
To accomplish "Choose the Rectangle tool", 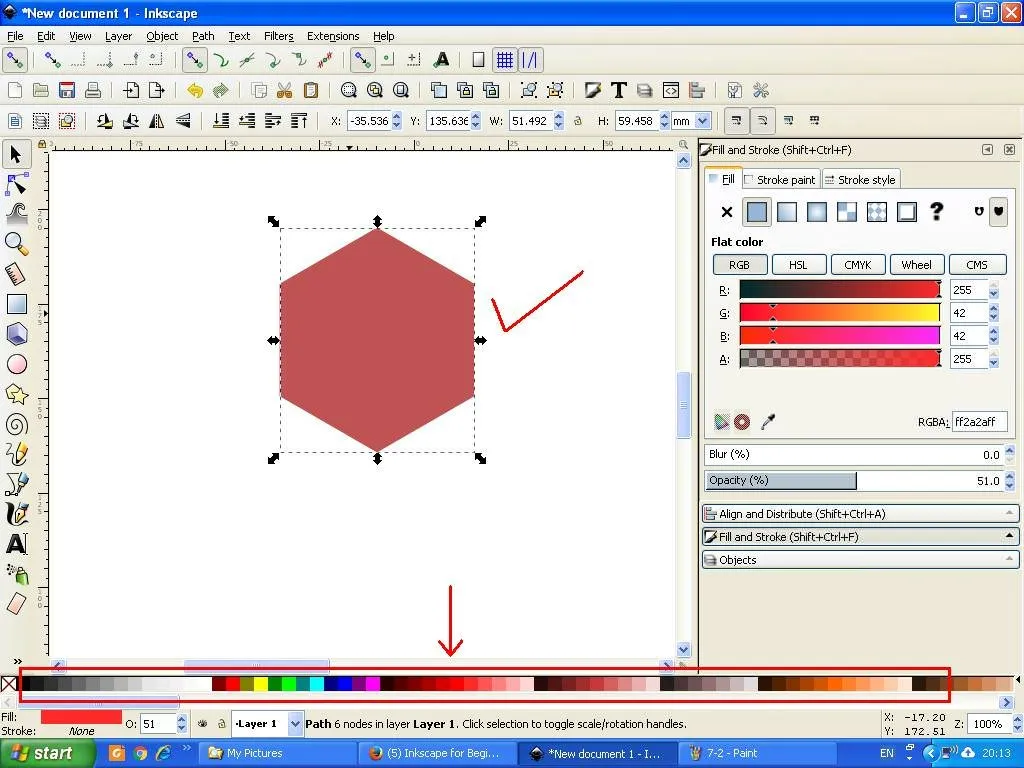I will pos(16,304).
